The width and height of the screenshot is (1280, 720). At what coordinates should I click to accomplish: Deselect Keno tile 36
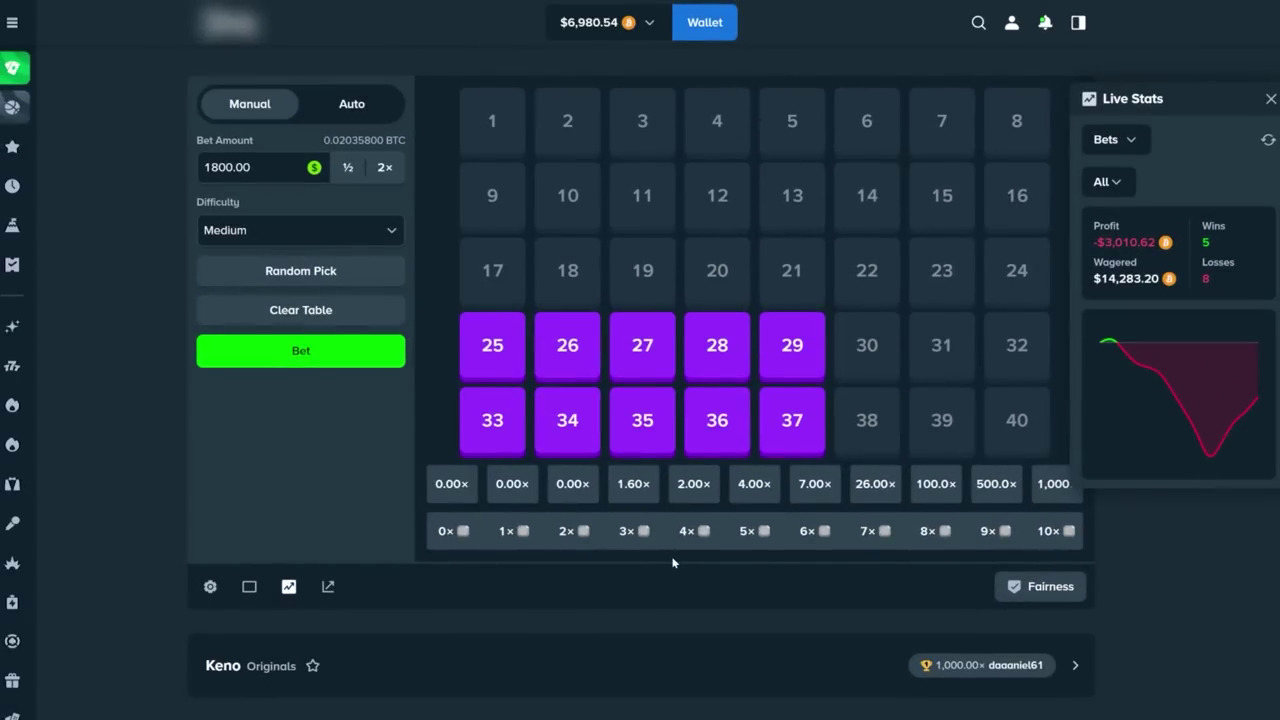[x=717, y=421]
